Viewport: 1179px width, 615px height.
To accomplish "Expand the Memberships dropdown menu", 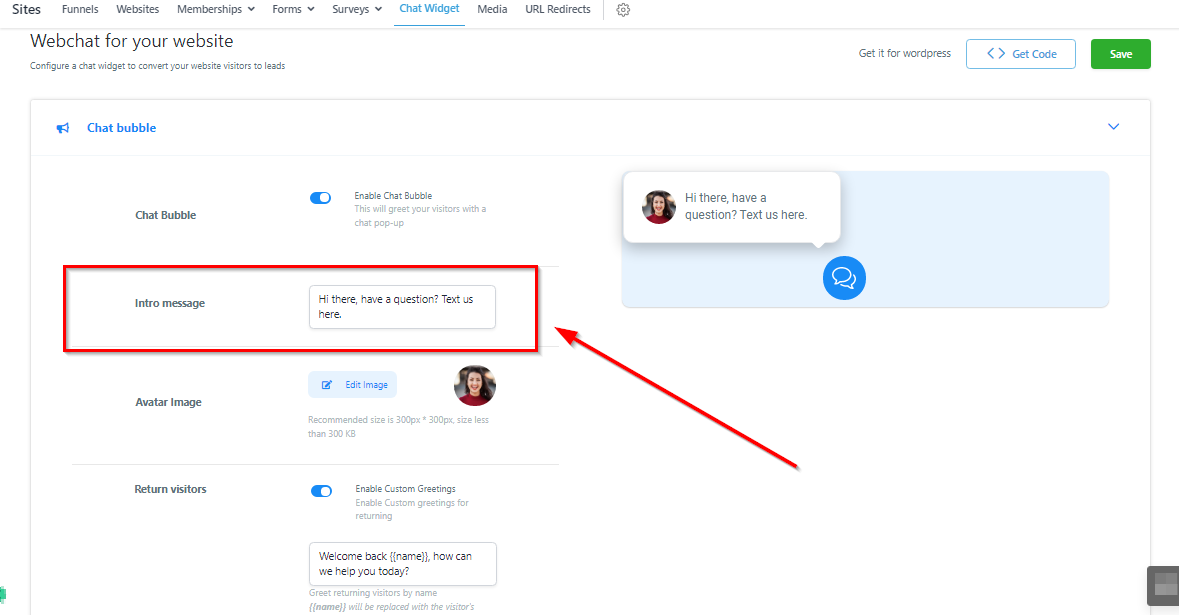I will tap(215, 10).
